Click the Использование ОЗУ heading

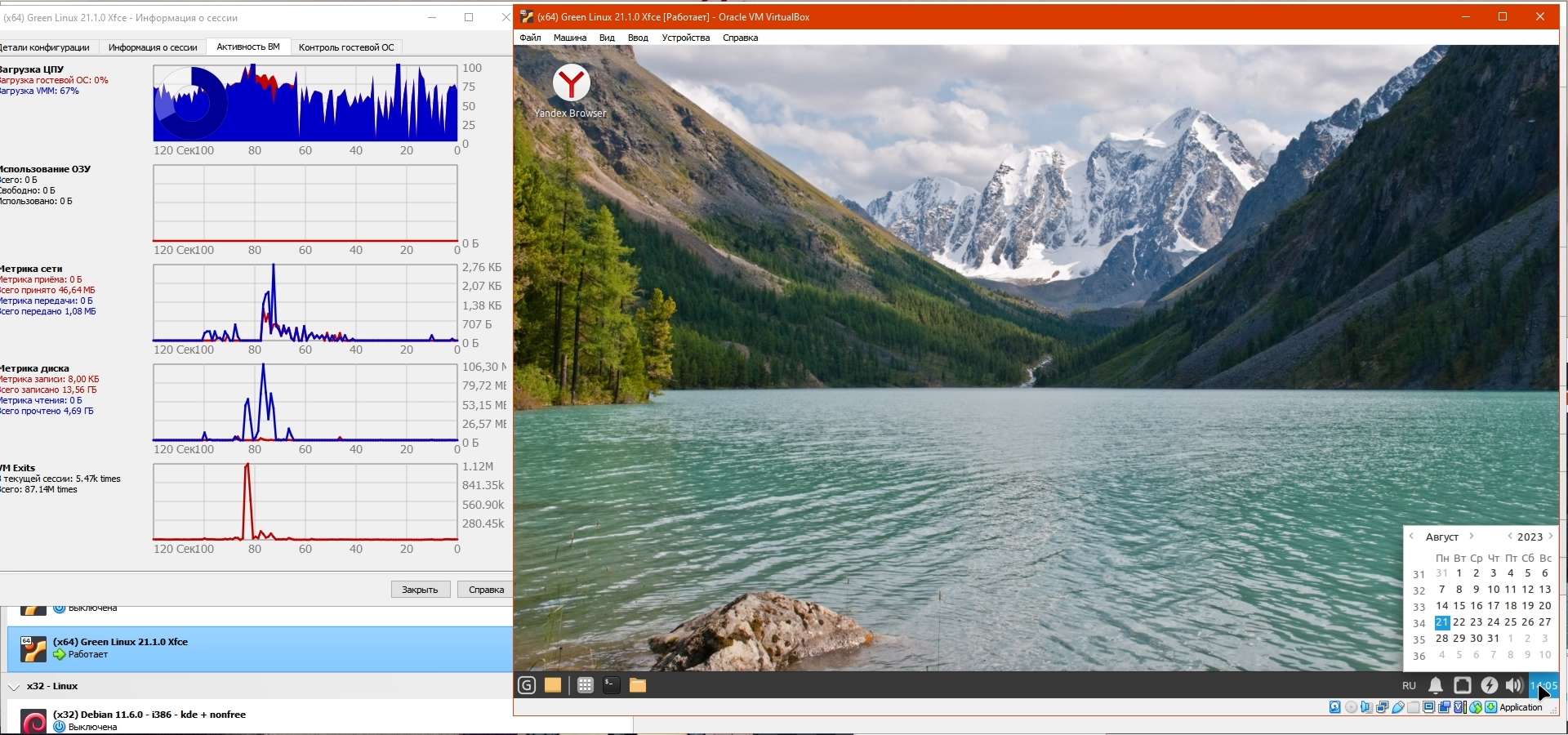click(45, 169)
